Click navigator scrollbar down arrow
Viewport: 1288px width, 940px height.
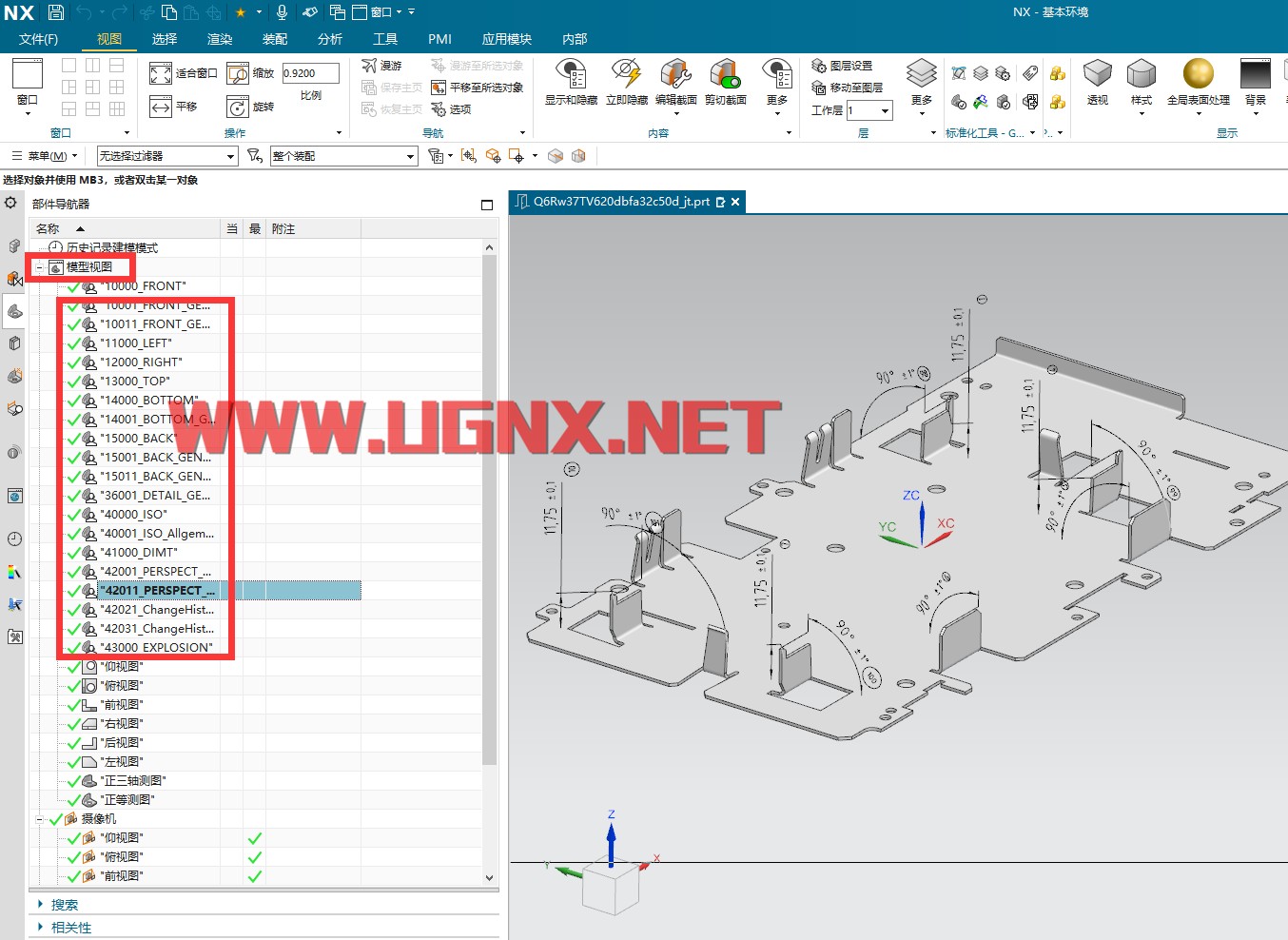click(x=489, y=878)
